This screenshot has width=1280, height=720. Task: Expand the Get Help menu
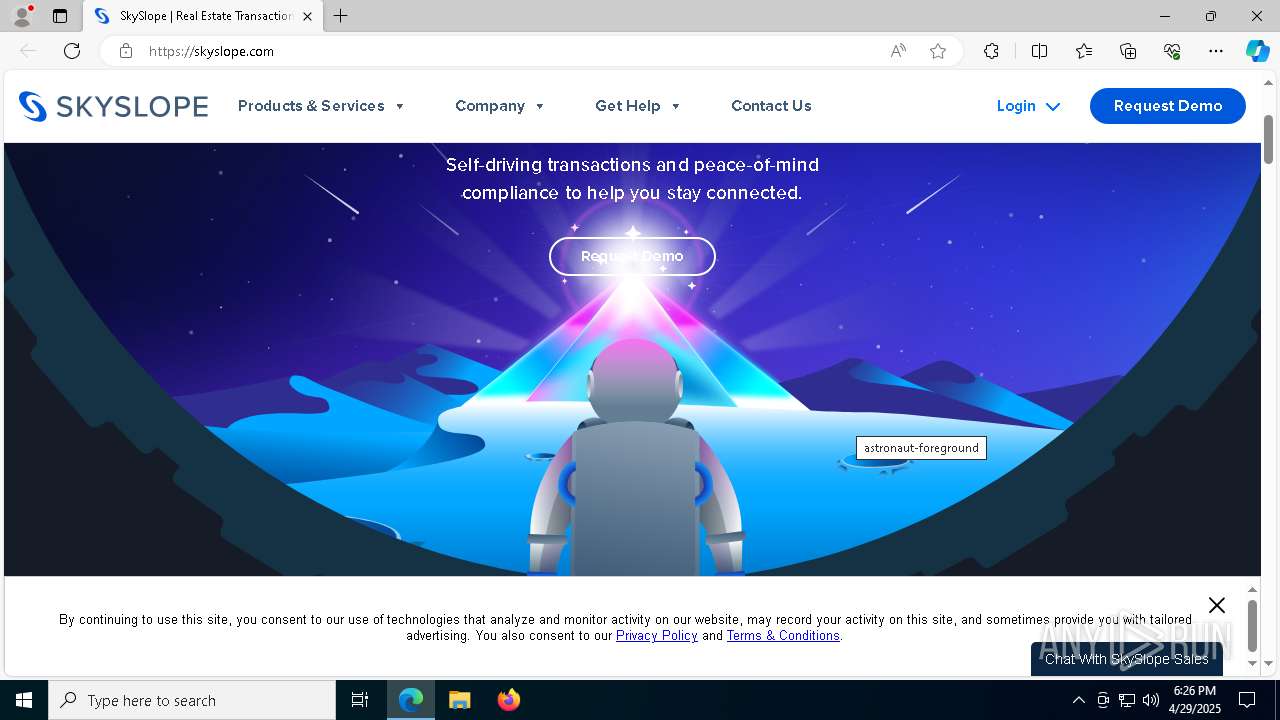click(x=638, y=106)
